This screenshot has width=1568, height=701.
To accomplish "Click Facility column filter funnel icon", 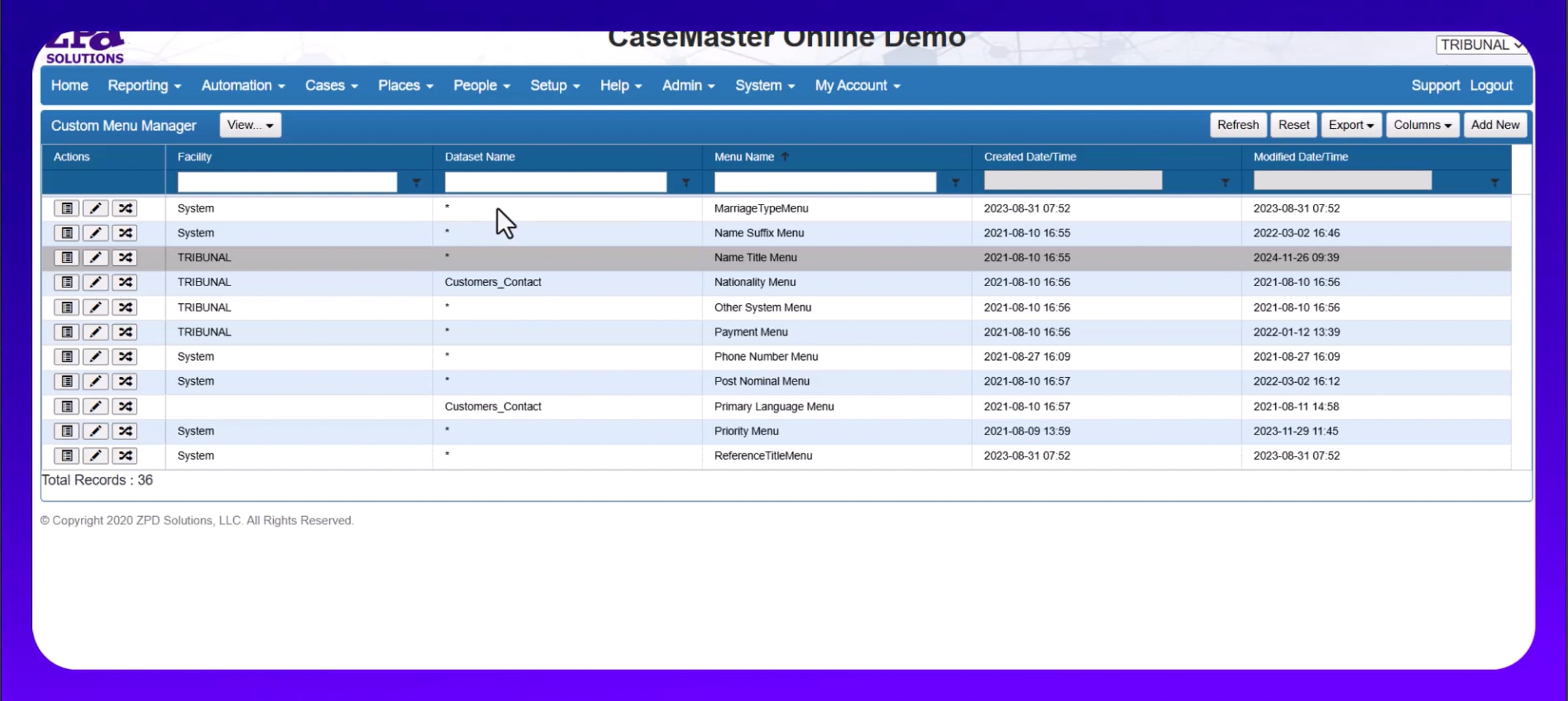I will [x=416, y=182].
